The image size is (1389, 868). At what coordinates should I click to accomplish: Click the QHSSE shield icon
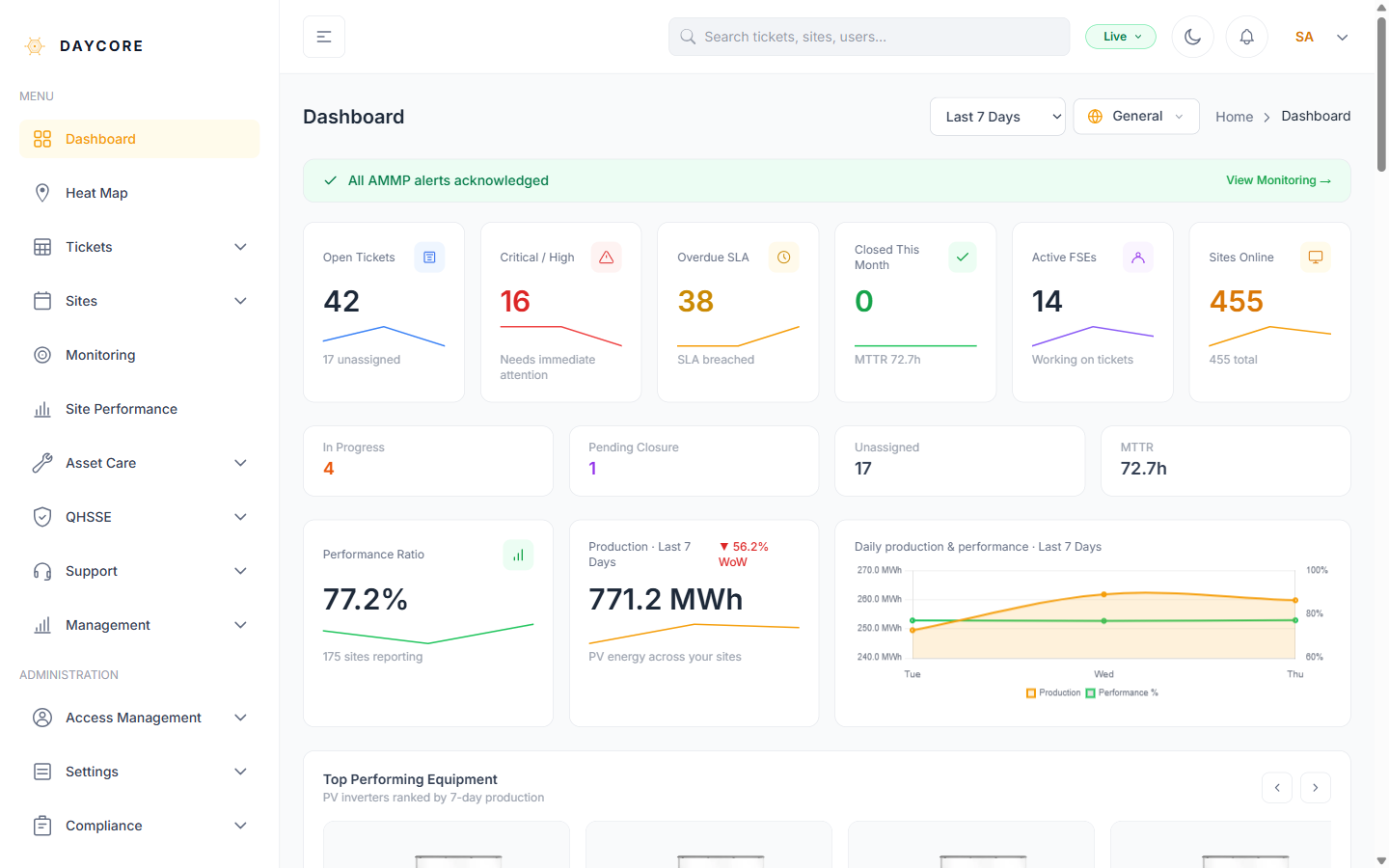click(42, 517)
